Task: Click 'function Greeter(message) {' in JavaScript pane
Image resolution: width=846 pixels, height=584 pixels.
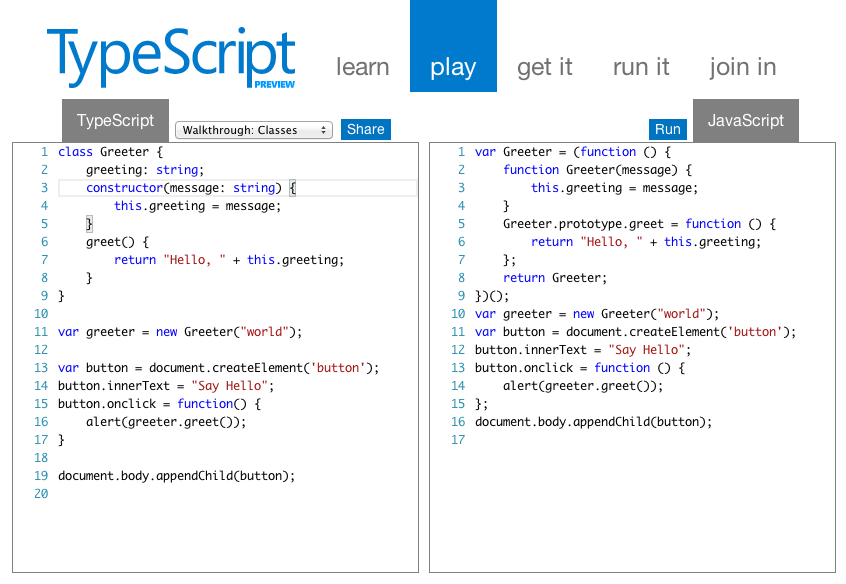Action: pos(597,170)
